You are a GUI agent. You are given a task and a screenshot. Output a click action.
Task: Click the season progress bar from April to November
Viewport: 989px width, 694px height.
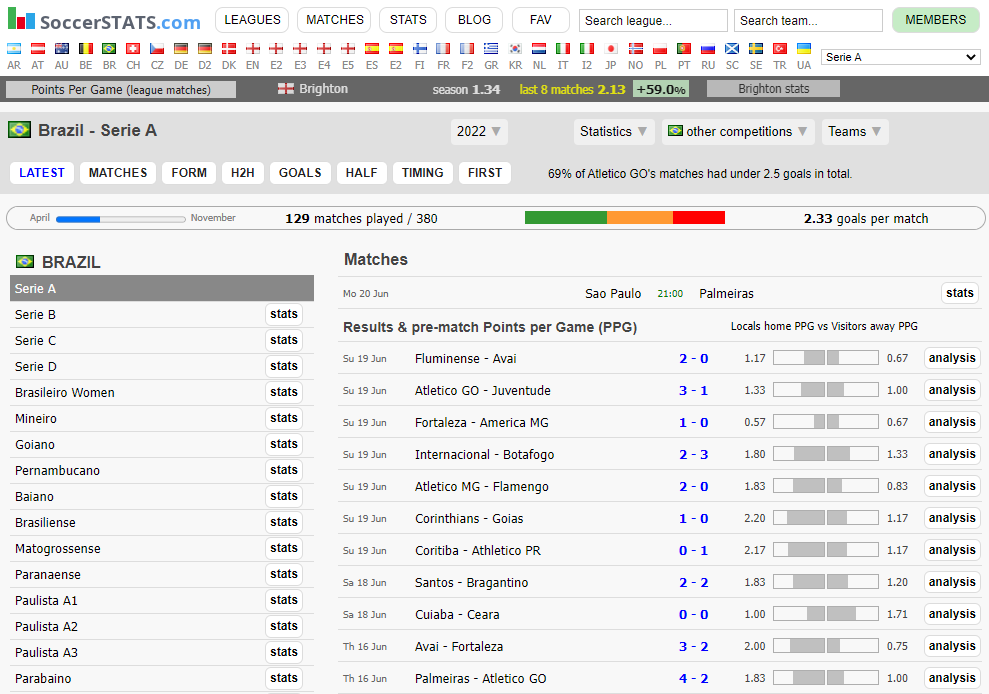coord(120,219)
